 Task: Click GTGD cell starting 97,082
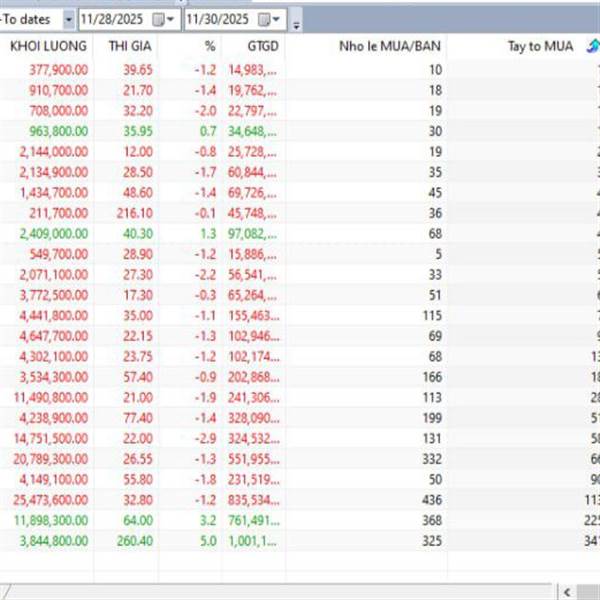pyautogui.click(x=253, y=234)
